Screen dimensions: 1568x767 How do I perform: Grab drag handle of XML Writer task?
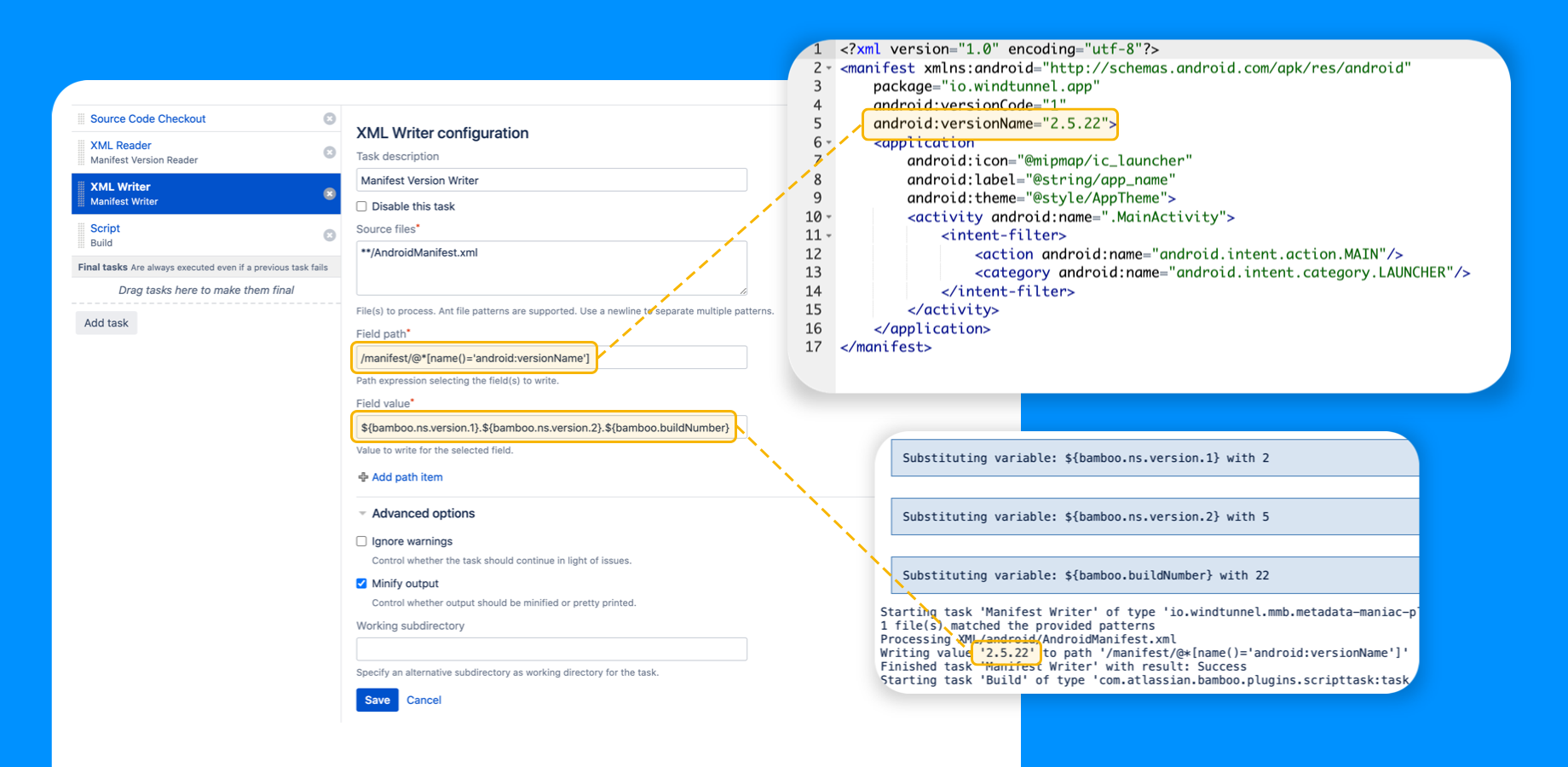coord(81,193)
